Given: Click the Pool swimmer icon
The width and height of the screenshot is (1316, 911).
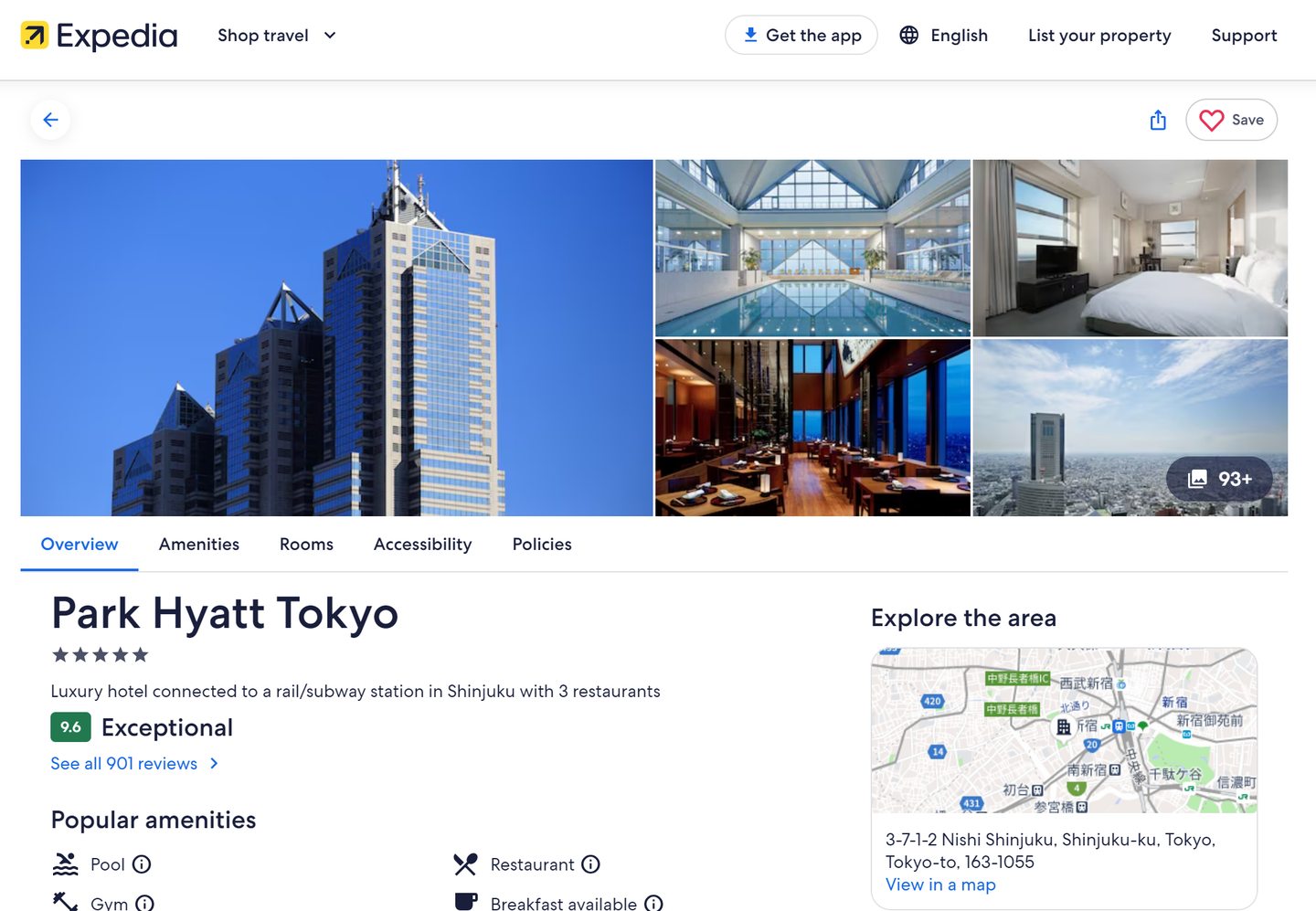Looking at the screenshot, I should click(65, 864).
